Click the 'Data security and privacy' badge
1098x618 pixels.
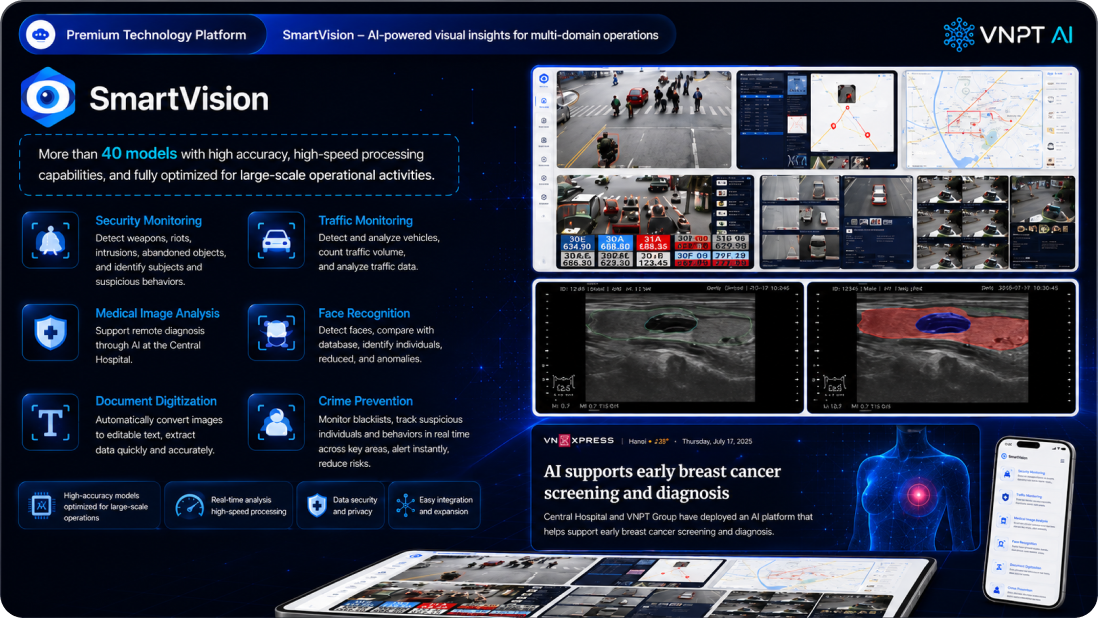pyautogui.click(x=341, y=505)
